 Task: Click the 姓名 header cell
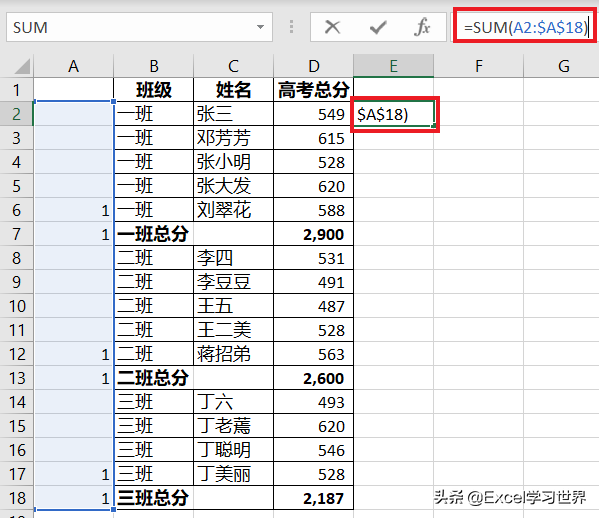click(x=233, y=90)
